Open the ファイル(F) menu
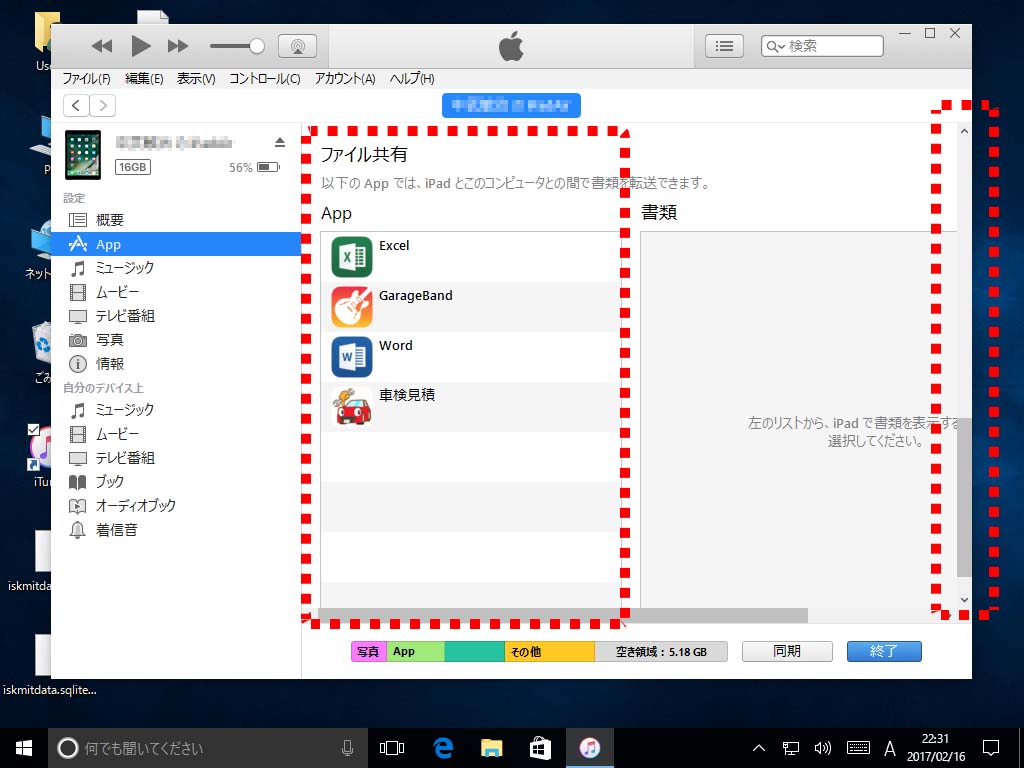Viewport: 1024px width, 768px height. (x=86, y=79)
